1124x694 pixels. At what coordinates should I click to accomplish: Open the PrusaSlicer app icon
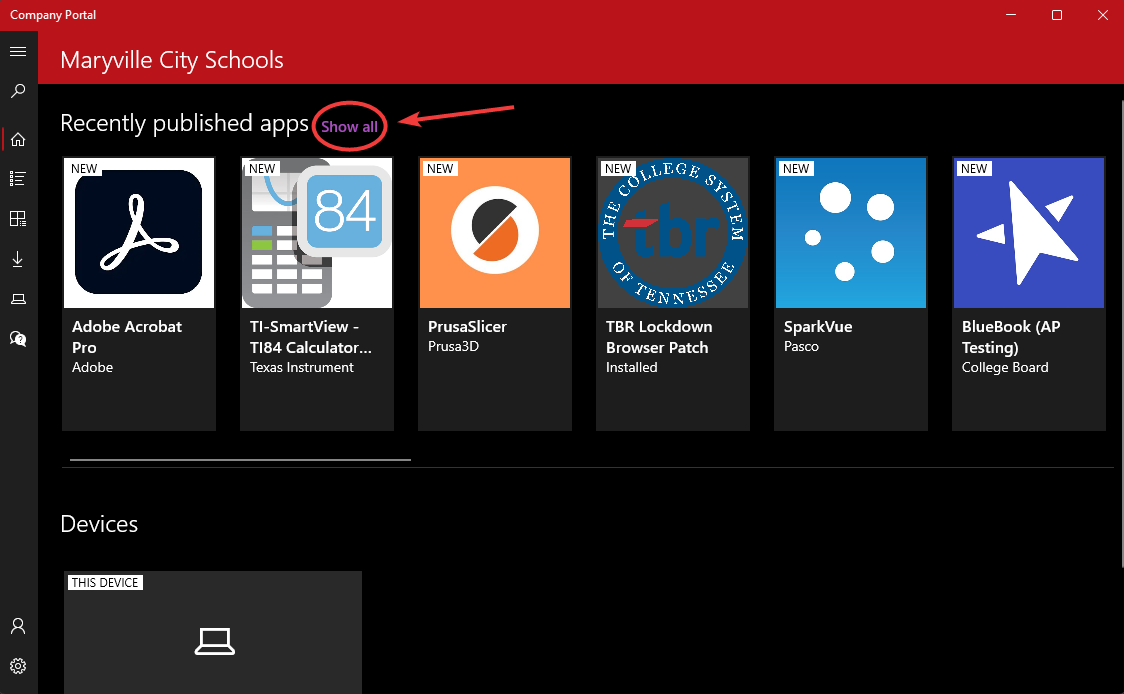(x=495, y=232)
